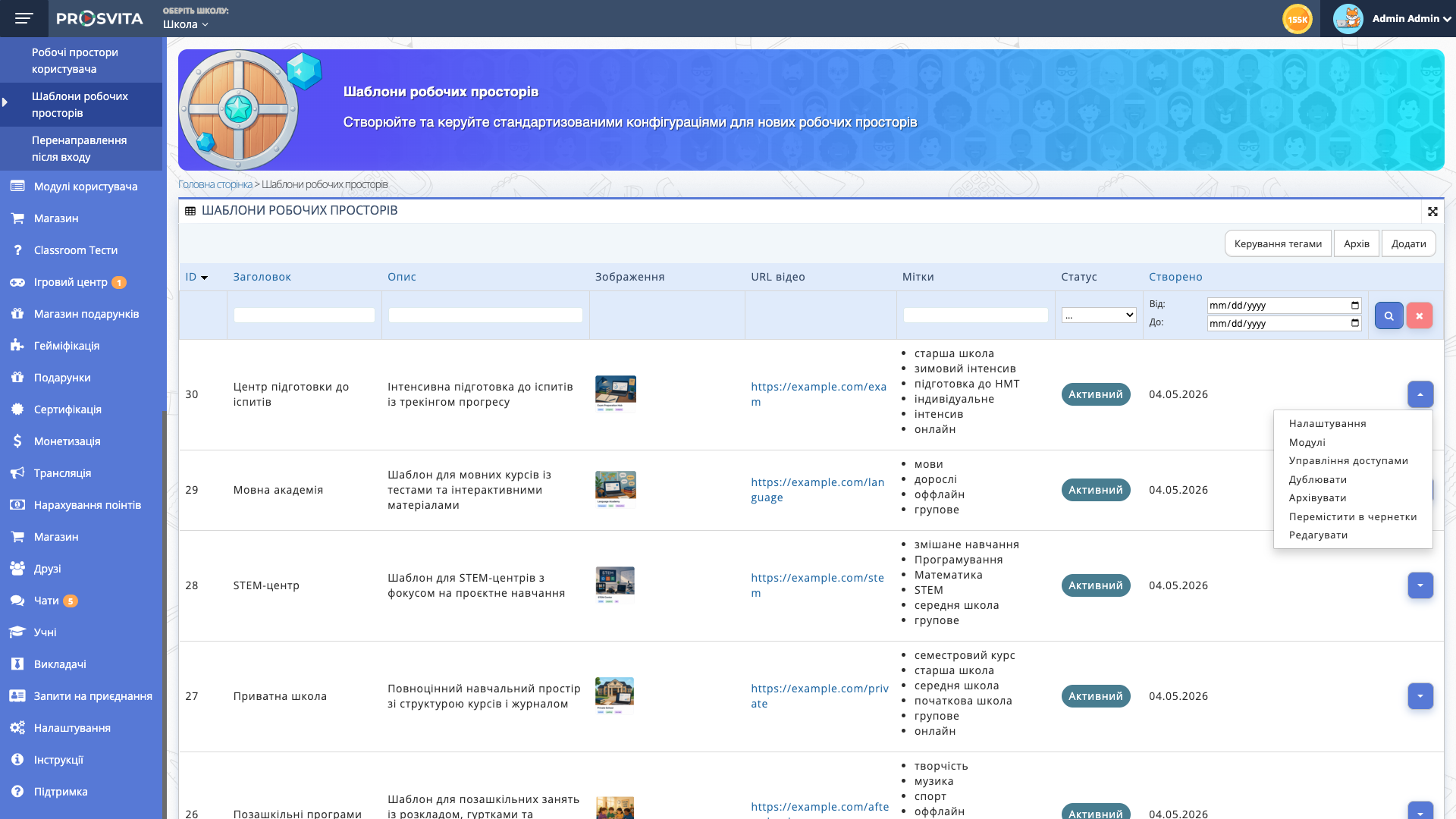Choose Перемістити в чернетки menu entry

tap(1352, 517)
